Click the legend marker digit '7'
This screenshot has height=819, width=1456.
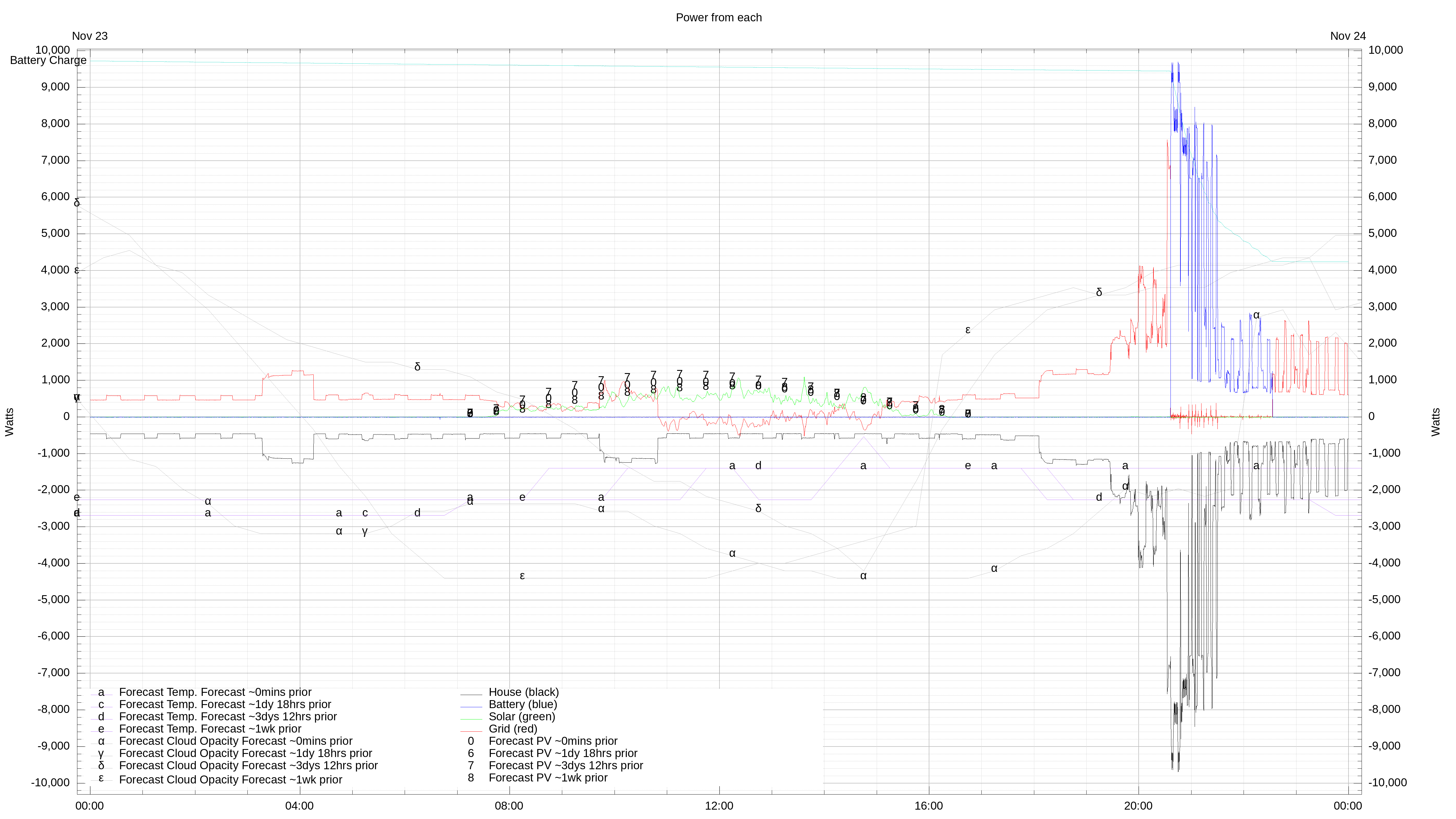tap(471, 765)
